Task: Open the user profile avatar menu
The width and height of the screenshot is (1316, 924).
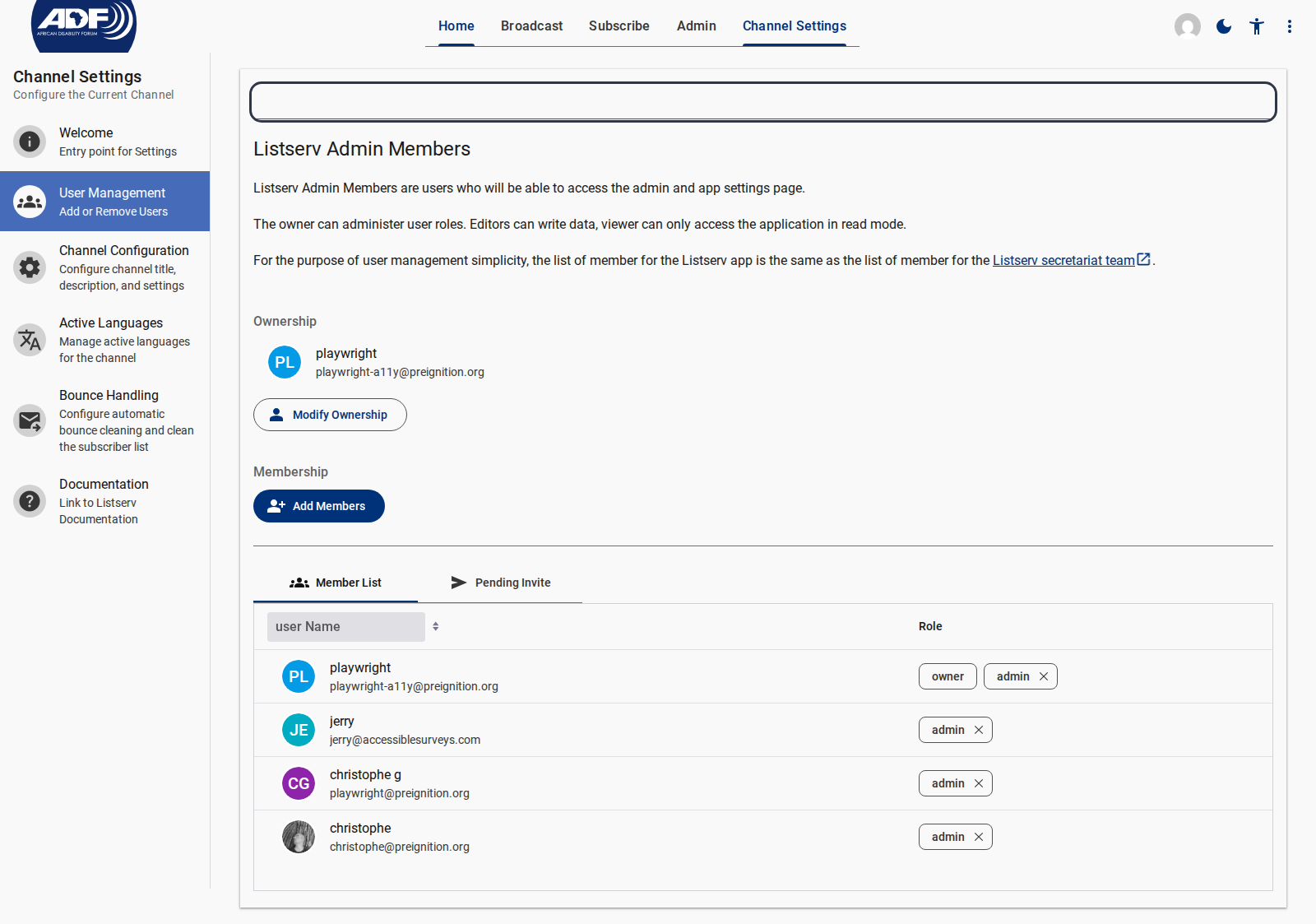Action: [1187, 26]
